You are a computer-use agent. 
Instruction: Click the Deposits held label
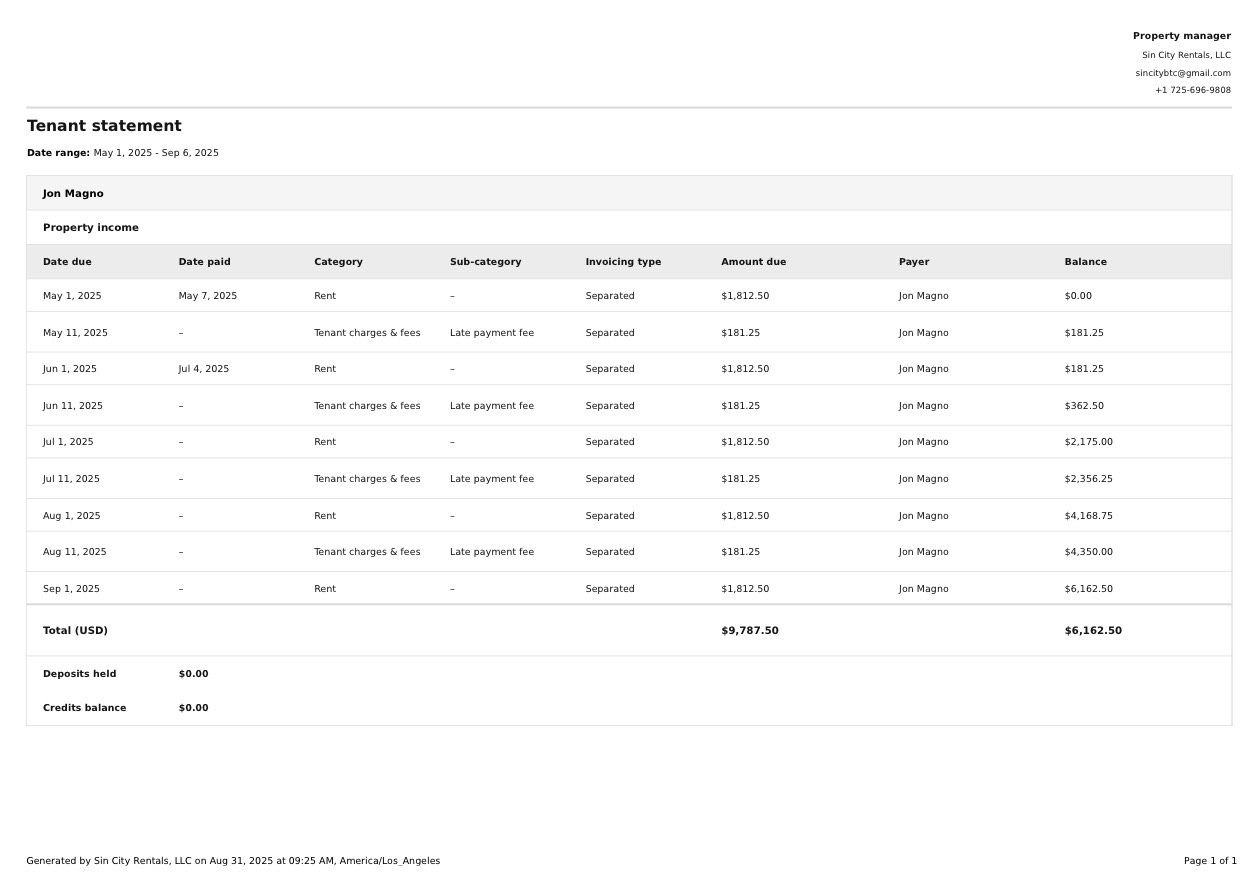[79, 674]
